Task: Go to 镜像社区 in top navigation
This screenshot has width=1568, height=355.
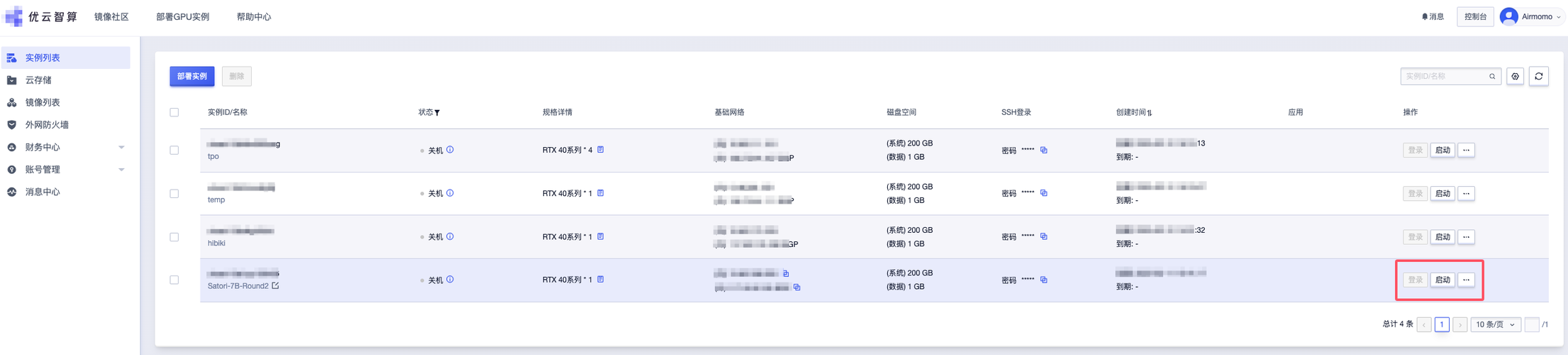Action: 111,17
